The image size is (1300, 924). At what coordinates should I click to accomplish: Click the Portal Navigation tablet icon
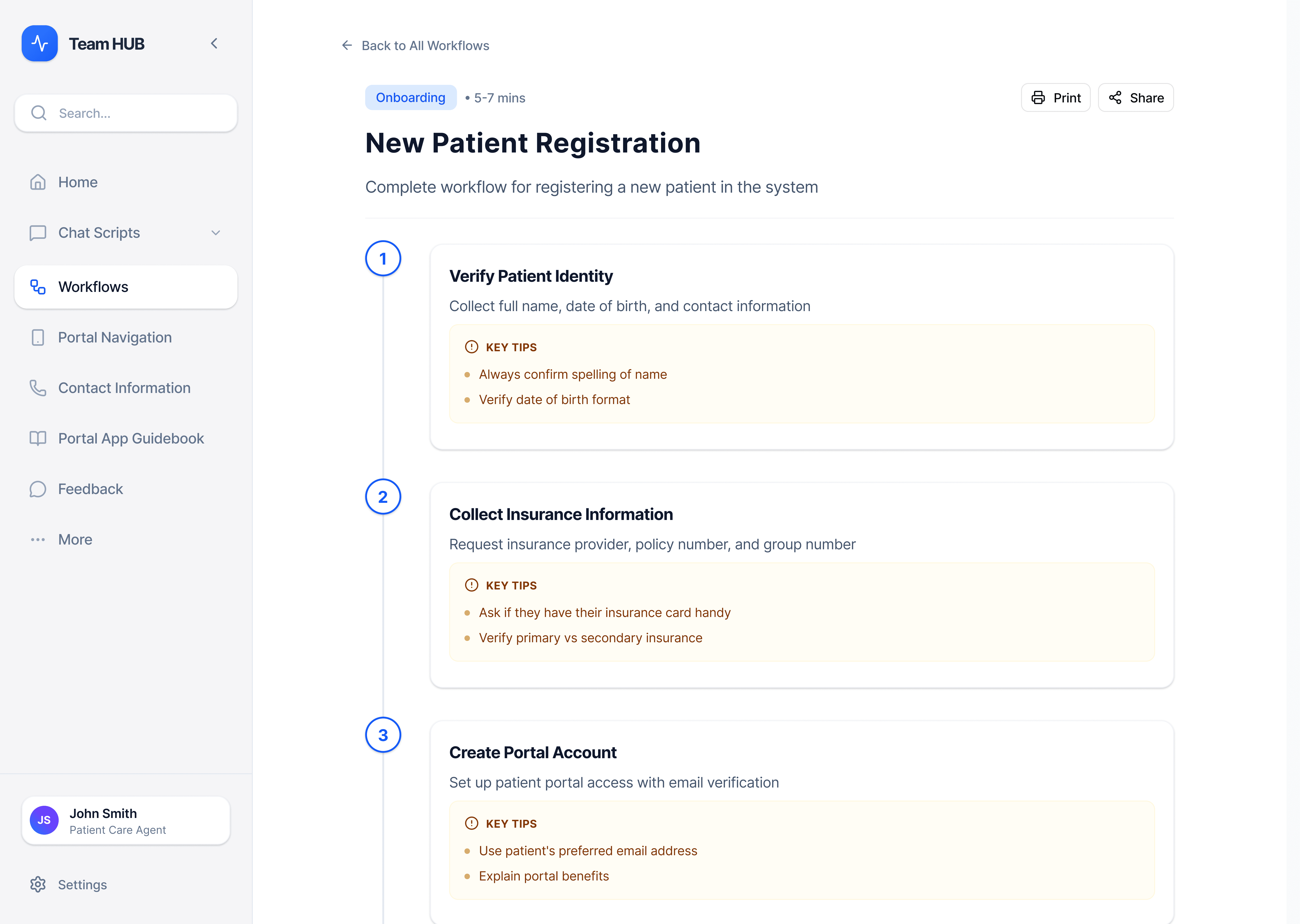(x=37, y=337)
